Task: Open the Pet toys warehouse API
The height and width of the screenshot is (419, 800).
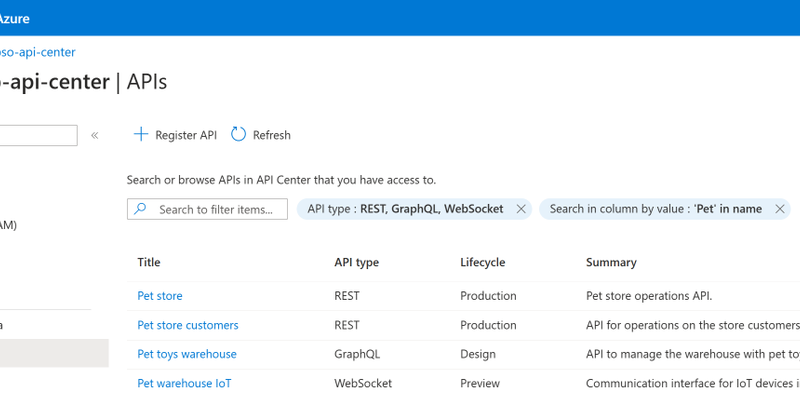Action: (x=187, y=354)
